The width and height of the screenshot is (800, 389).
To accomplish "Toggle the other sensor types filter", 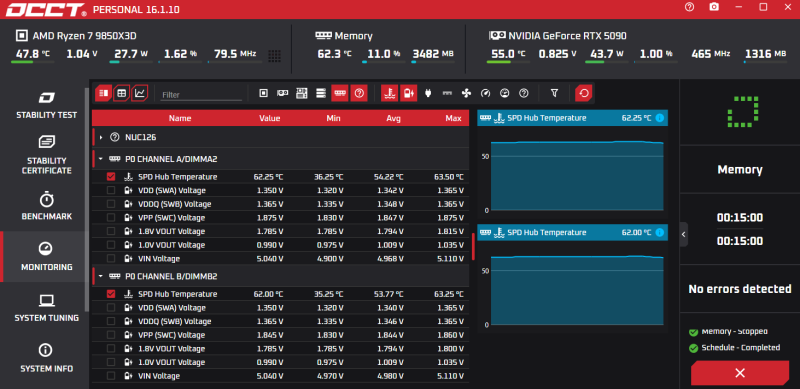I will pos(523,93).
